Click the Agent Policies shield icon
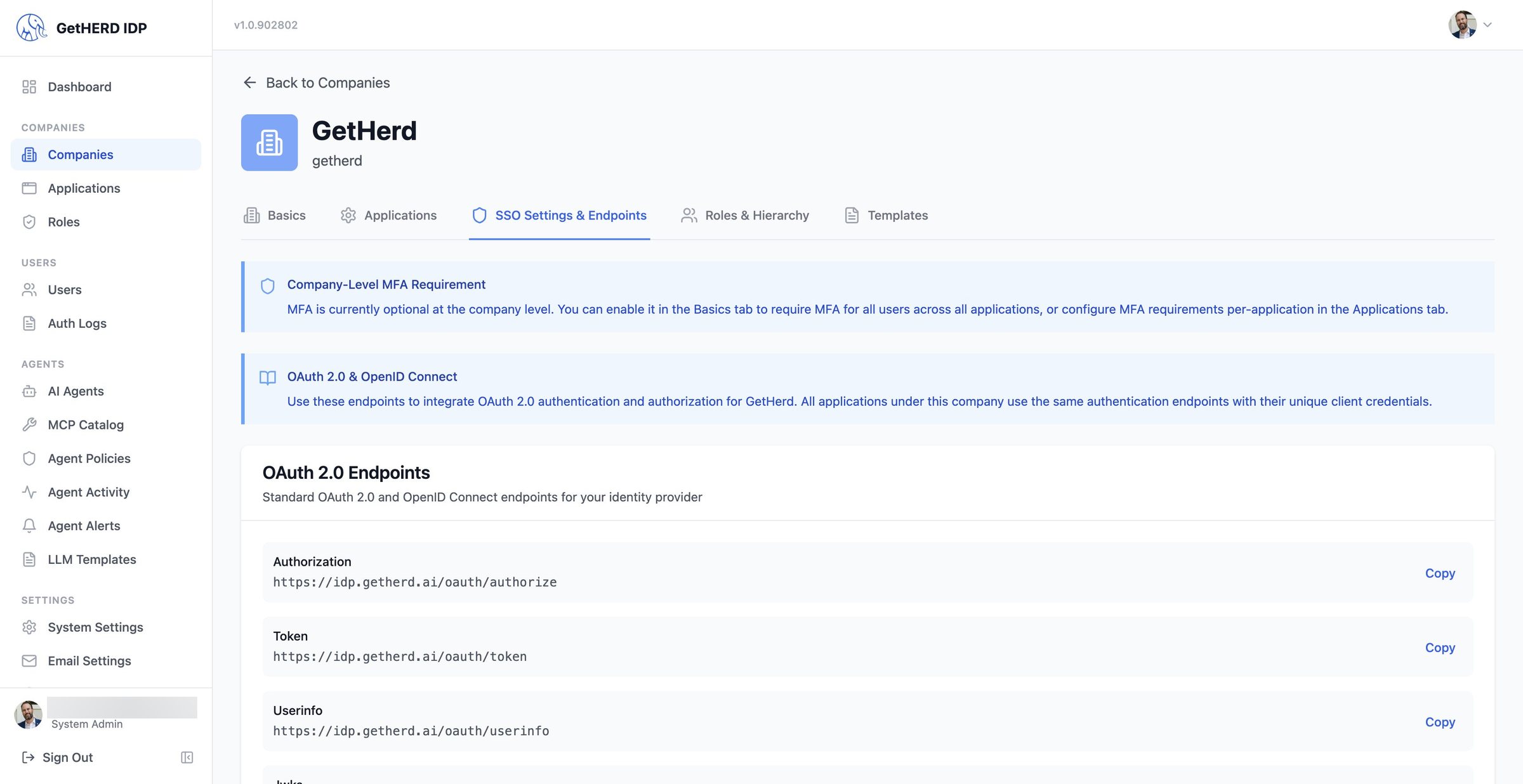 pos(29,459)
